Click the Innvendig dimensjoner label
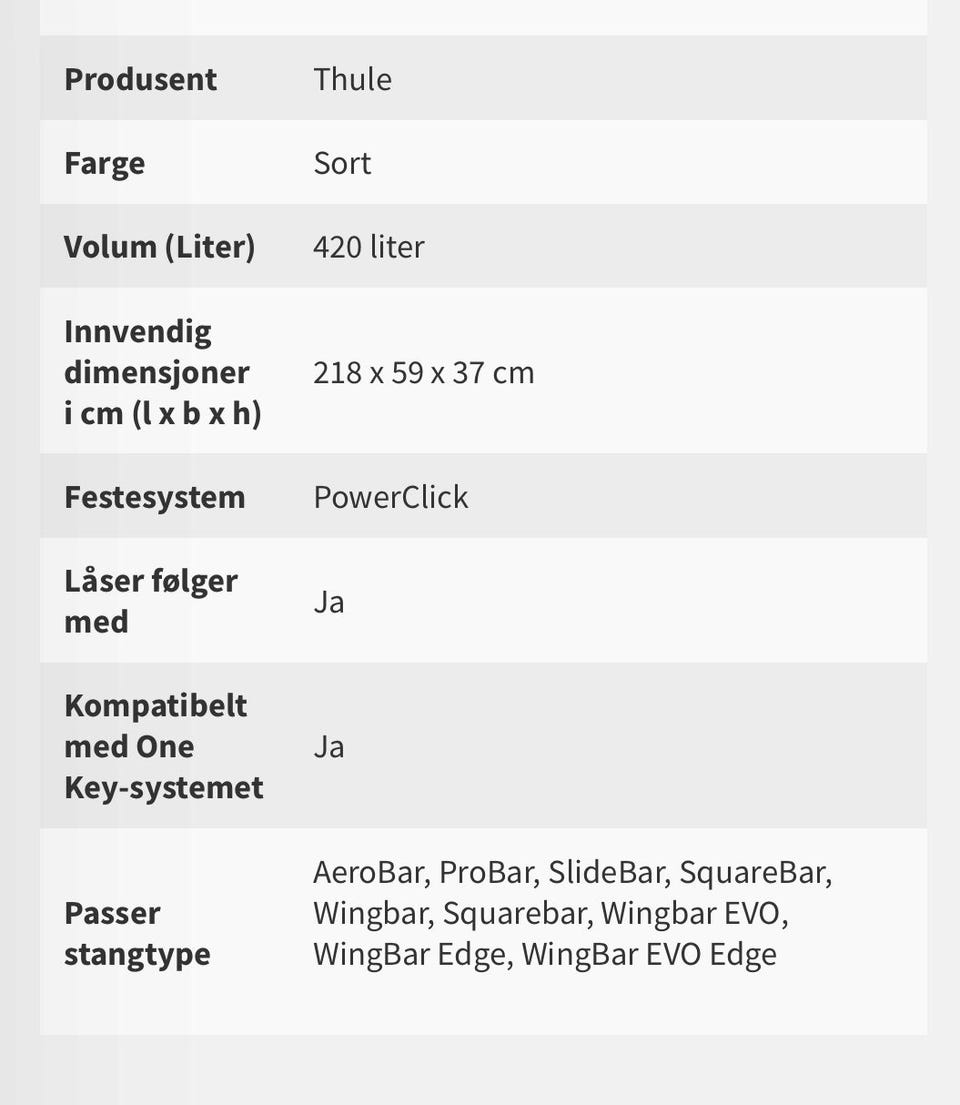Screen dimensions: 960x1105 coord(162,372)
